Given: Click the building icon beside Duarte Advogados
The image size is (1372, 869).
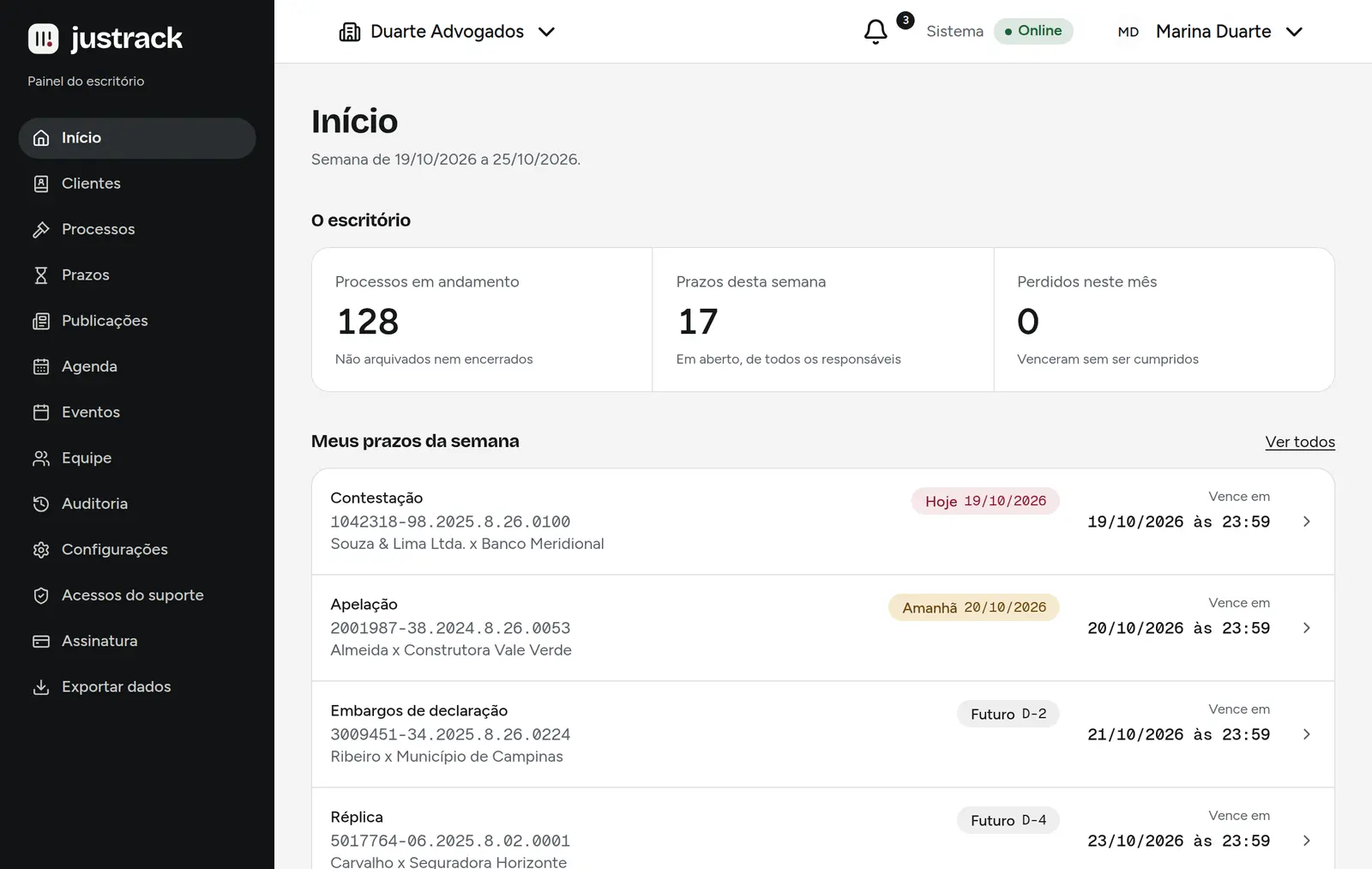Looking at the screenshot, I should coord(350,32).
